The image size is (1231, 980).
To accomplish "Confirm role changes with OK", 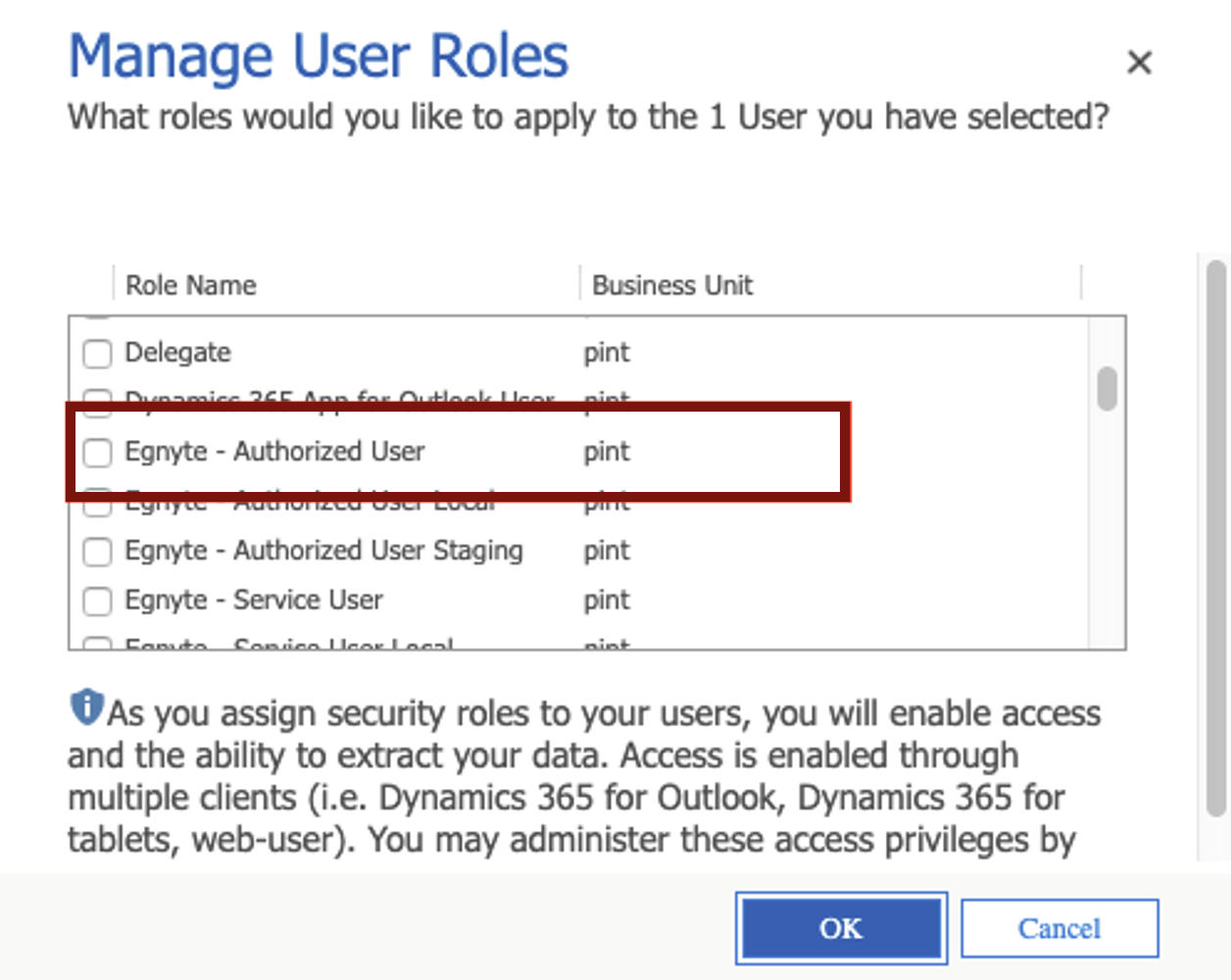I will pyautogui.click(x=841, y=928).
